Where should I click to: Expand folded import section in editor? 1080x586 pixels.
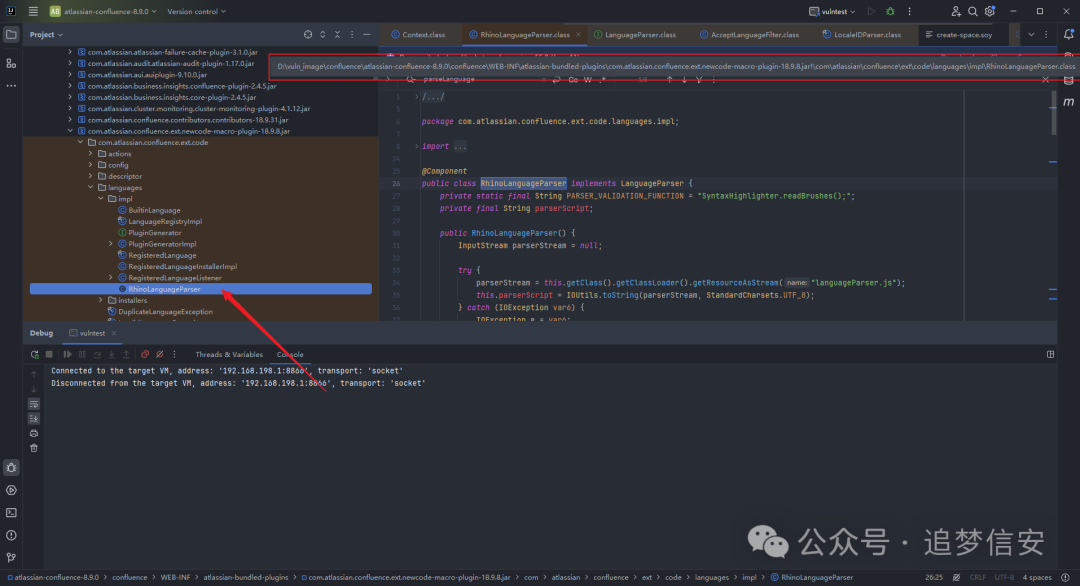pos(417,146)
